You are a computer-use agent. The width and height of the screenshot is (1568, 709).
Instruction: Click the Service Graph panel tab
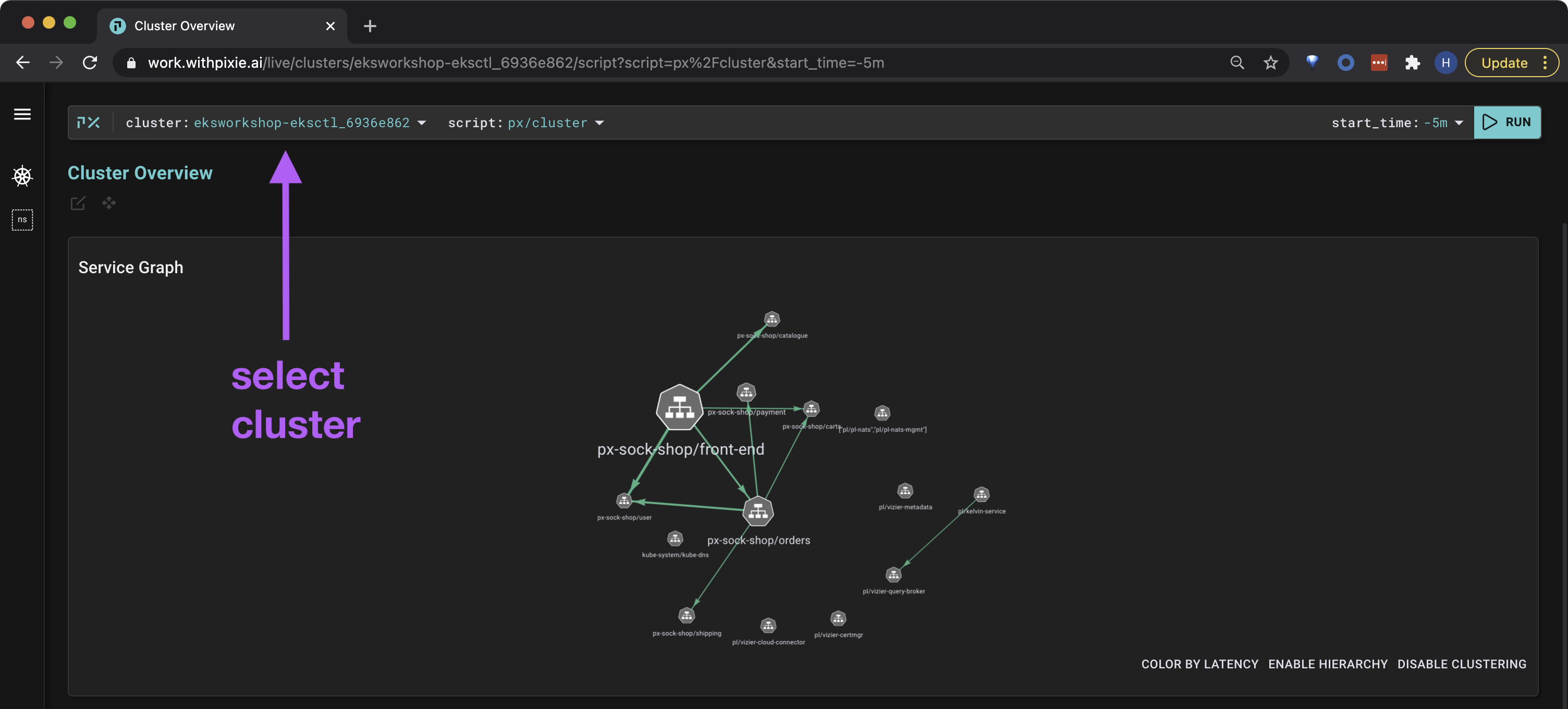coord(130,266)
